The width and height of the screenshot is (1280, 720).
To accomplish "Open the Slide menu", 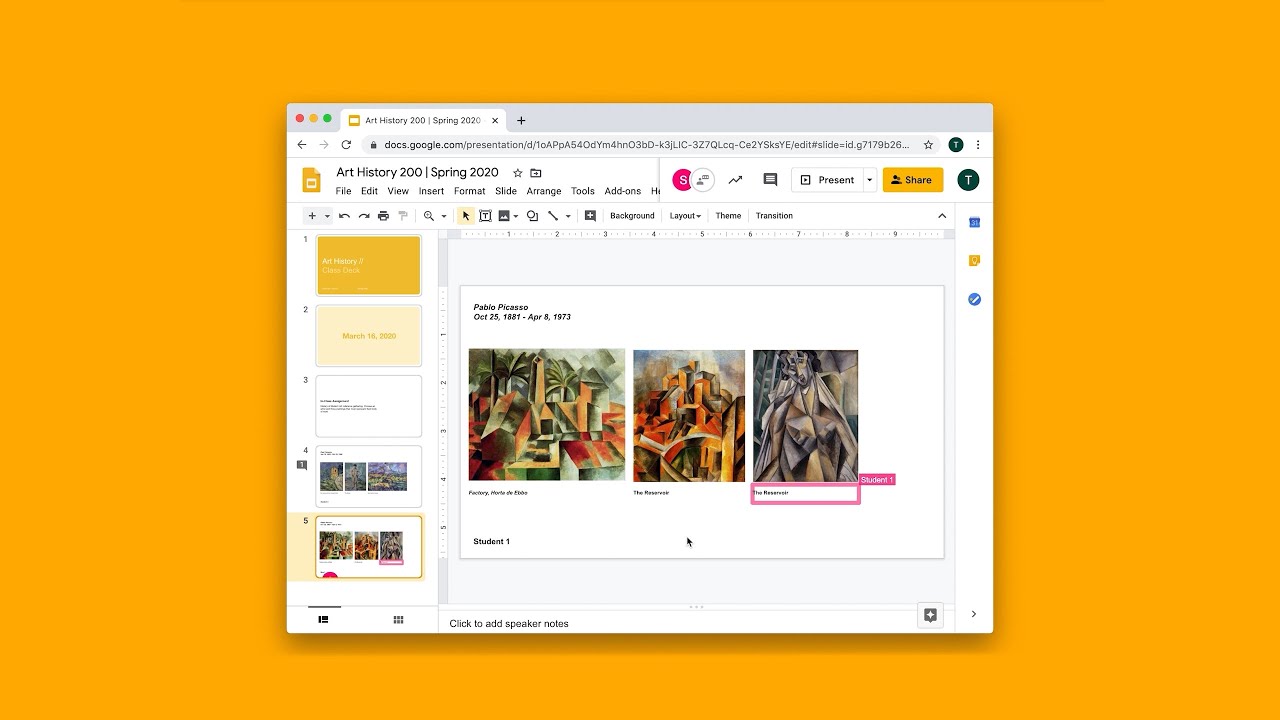I will pyautogui.click(x=506, y=191).
